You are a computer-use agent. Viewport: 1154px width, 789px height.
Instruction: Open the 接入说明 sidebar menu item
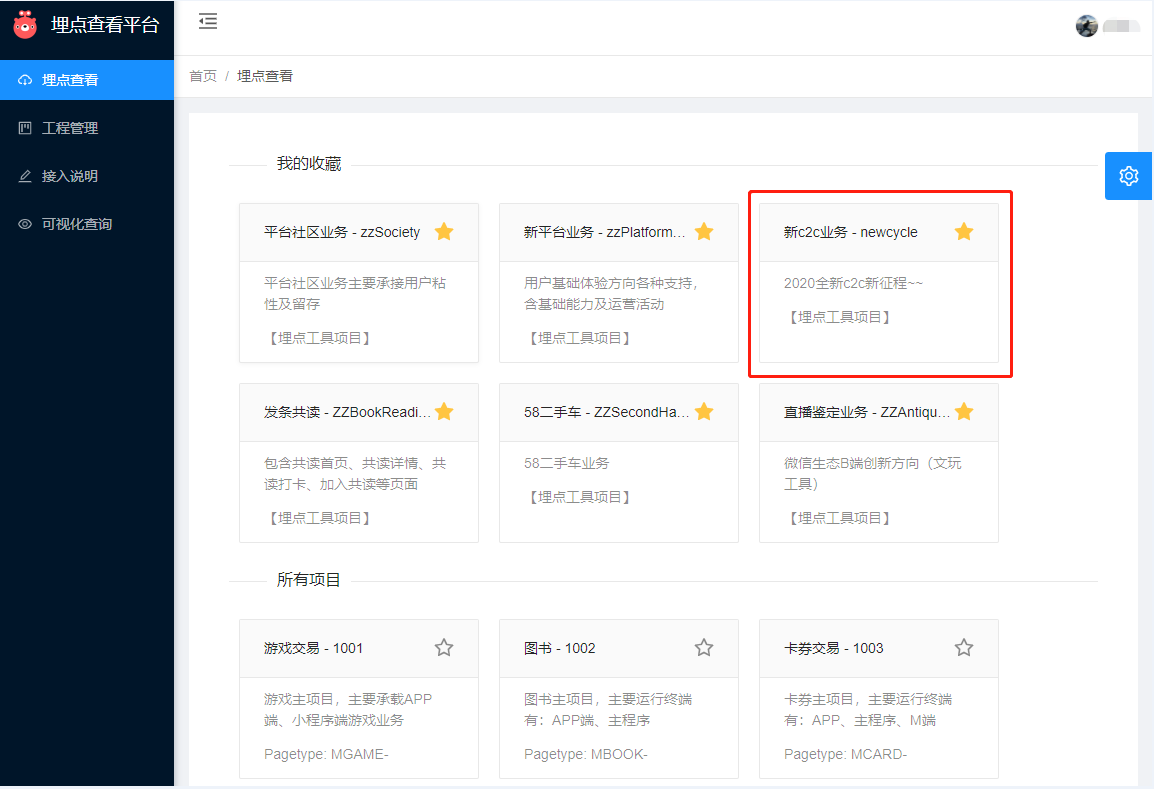tap(87, 176)
